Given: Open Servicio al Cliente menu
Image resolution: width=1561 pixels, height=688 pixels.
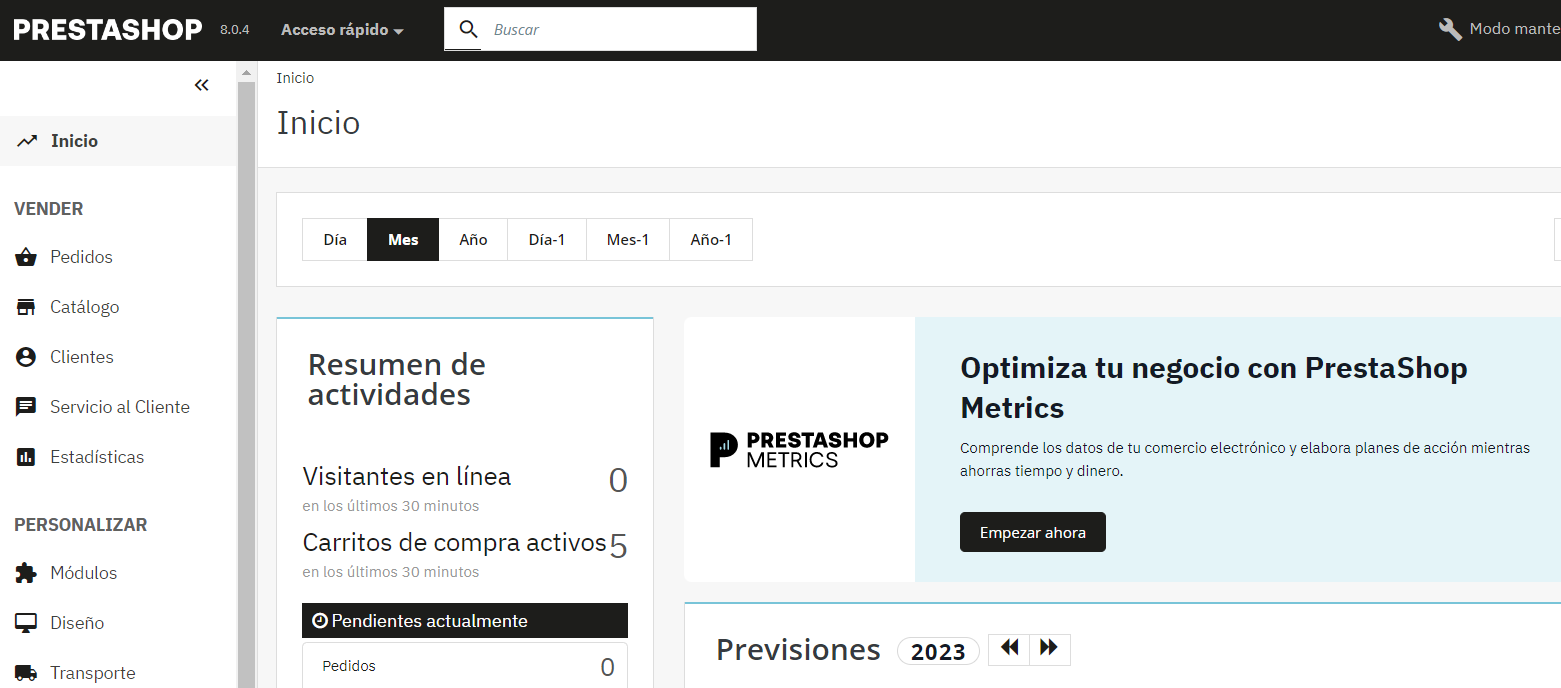Looking at the screenshot, I should 118,407.
